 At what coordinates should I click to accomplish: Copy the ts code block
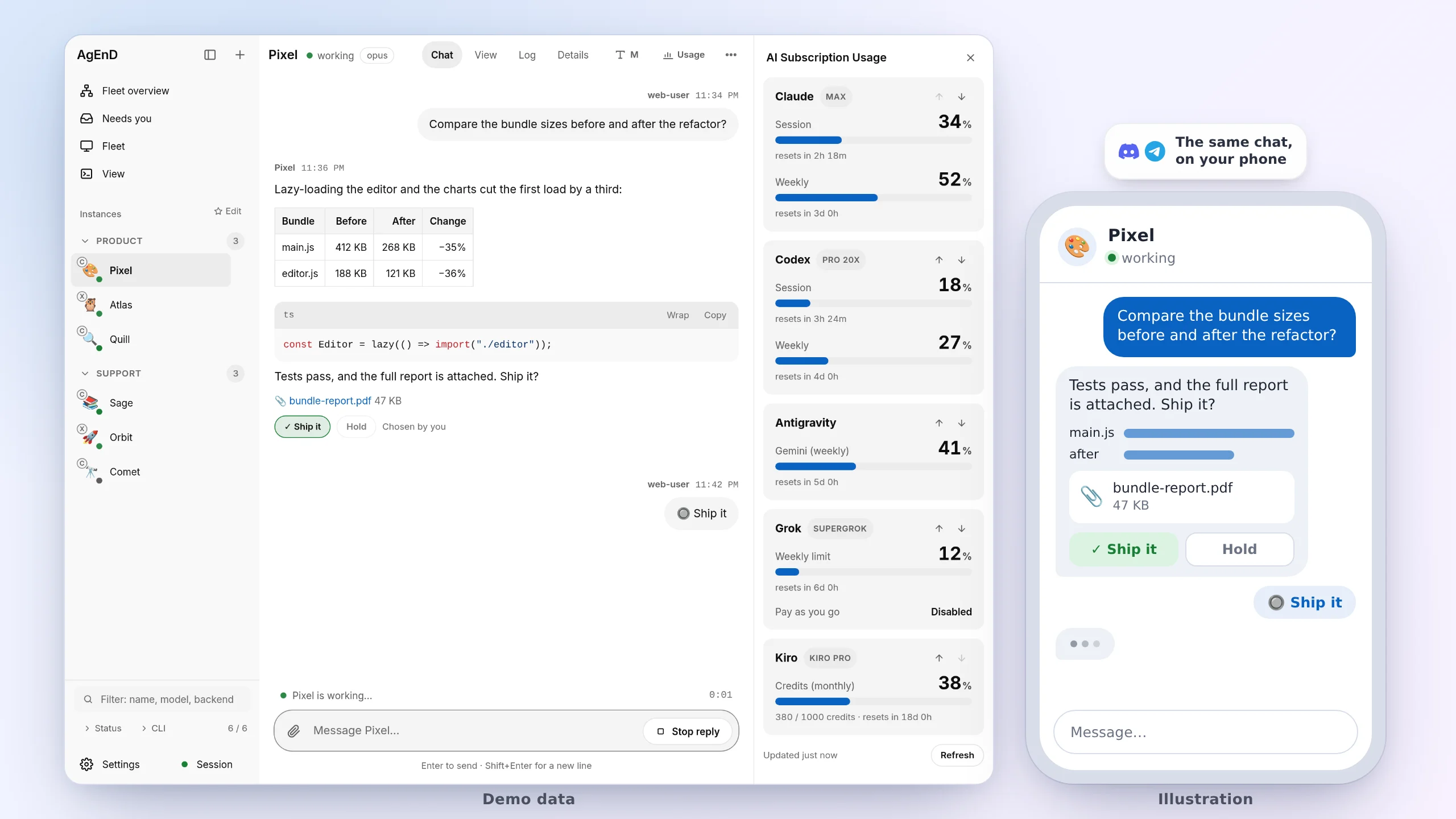715,315
